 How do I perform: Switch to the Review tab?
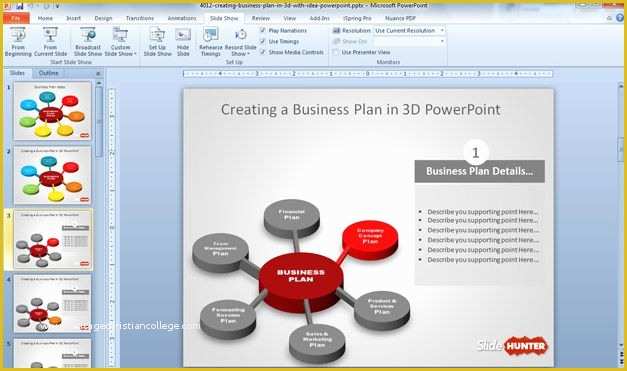coord(261,18)
